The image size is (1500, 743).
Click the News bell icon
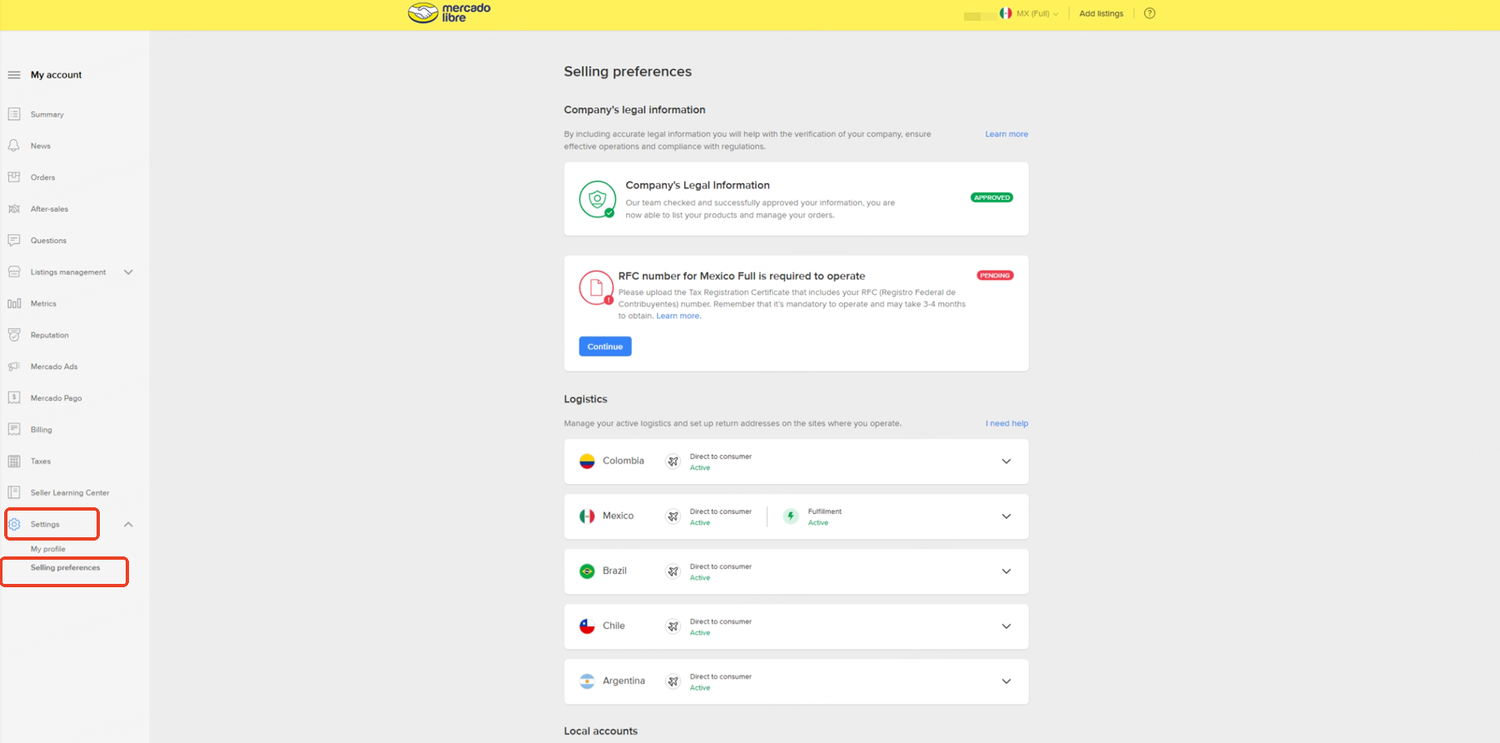(14, 146)
